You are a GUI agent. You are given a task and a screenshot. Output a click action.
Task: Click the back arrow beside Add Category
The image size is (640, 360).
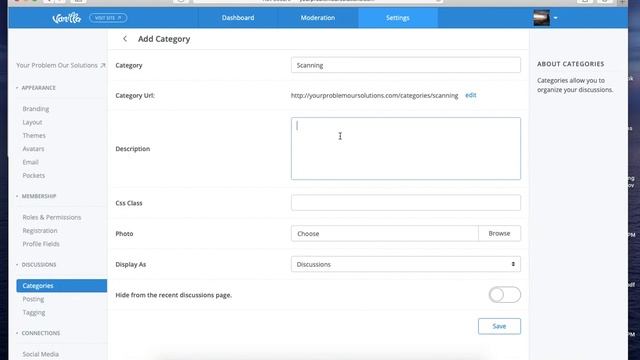tap(125, 39)
